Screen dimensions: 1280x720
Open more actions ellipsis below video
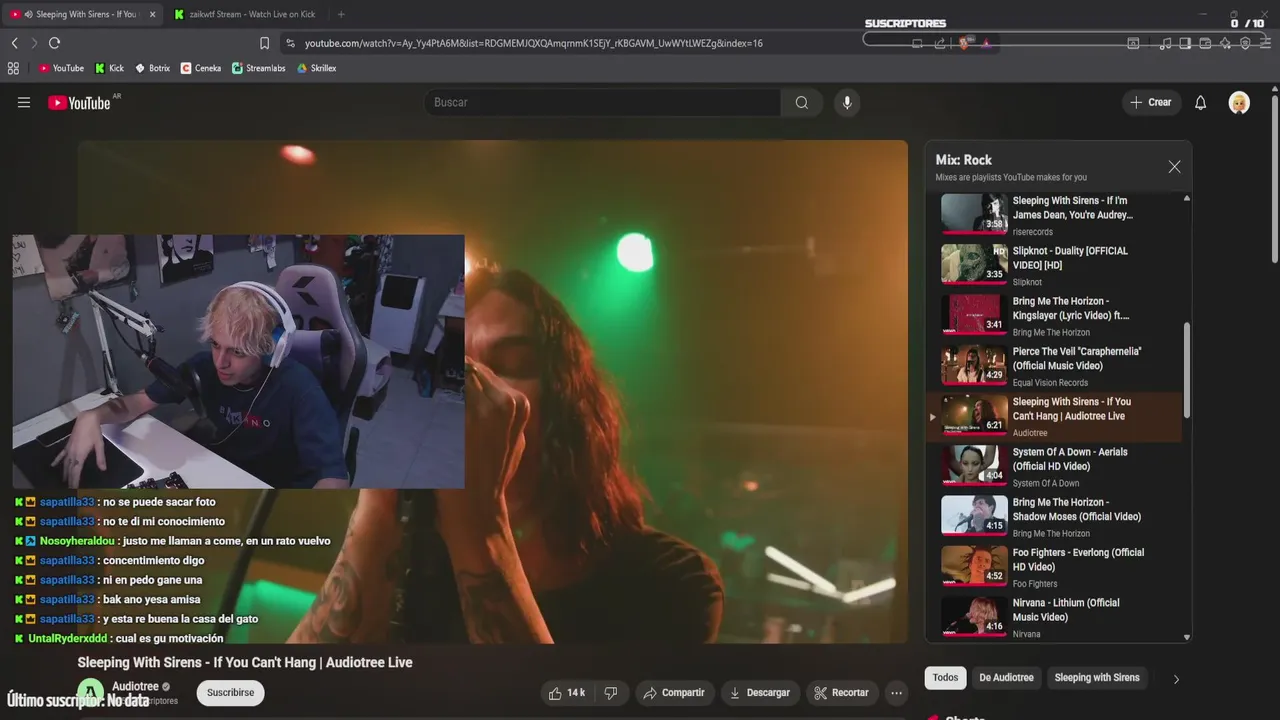click(897, 692)
